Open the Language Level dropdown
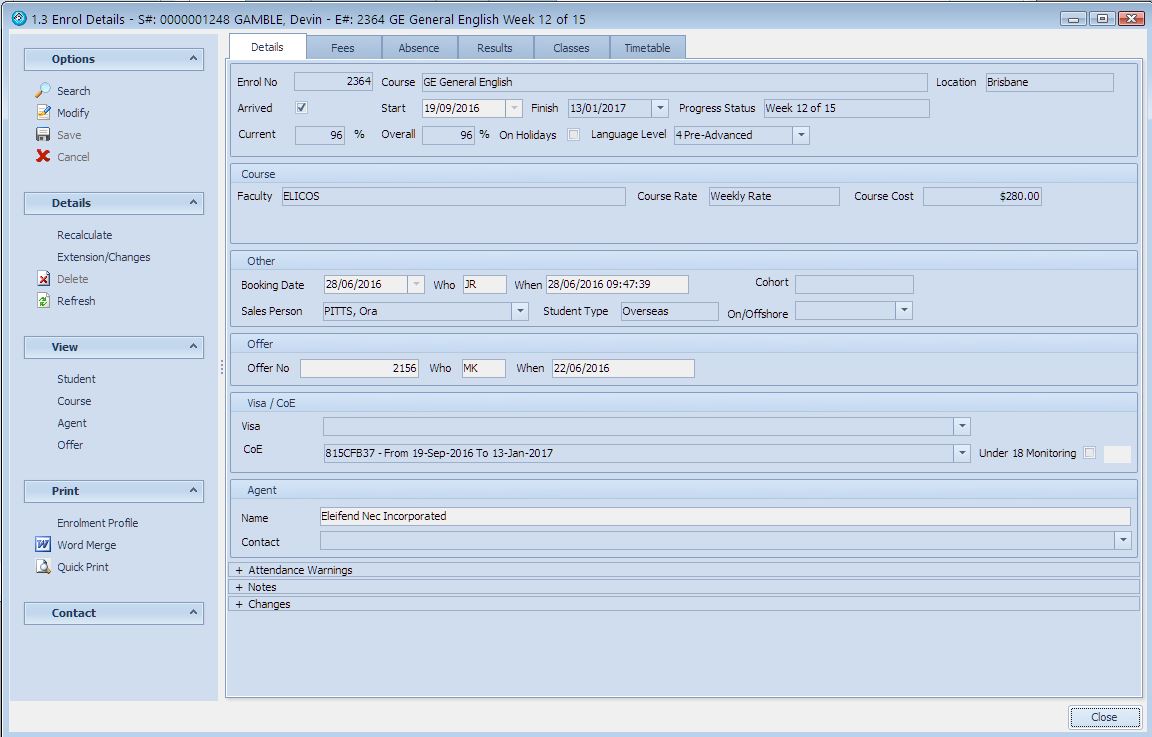Image resolution: width=1152 pixels, height=737 pixels. [x=800, y=135]
